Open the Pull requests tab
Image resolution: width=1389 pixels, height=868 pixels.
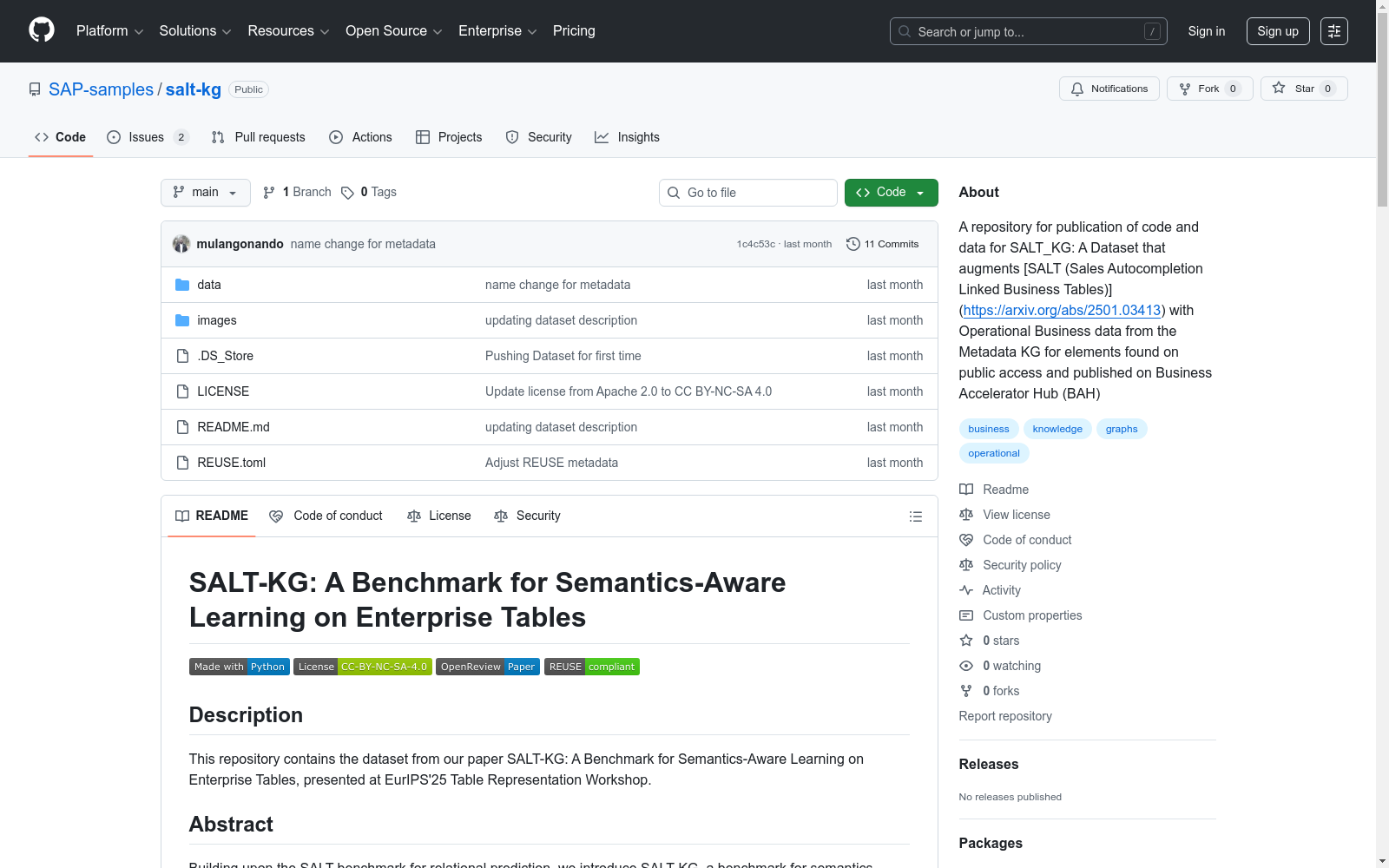tap(259, 137)
